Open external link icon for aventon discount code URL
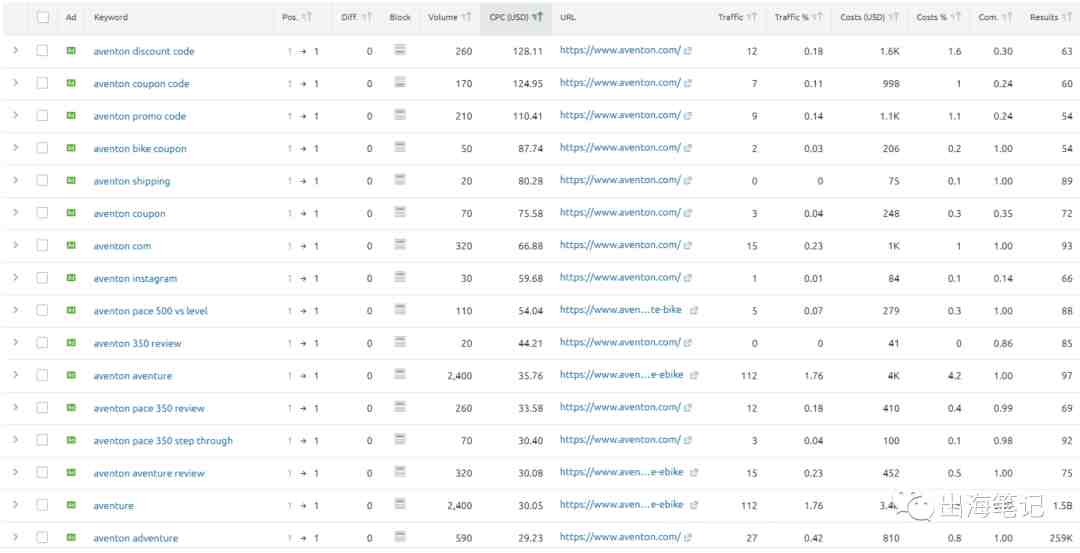The width and height of the screenshot is (1080, 553). tap(687, 50)
